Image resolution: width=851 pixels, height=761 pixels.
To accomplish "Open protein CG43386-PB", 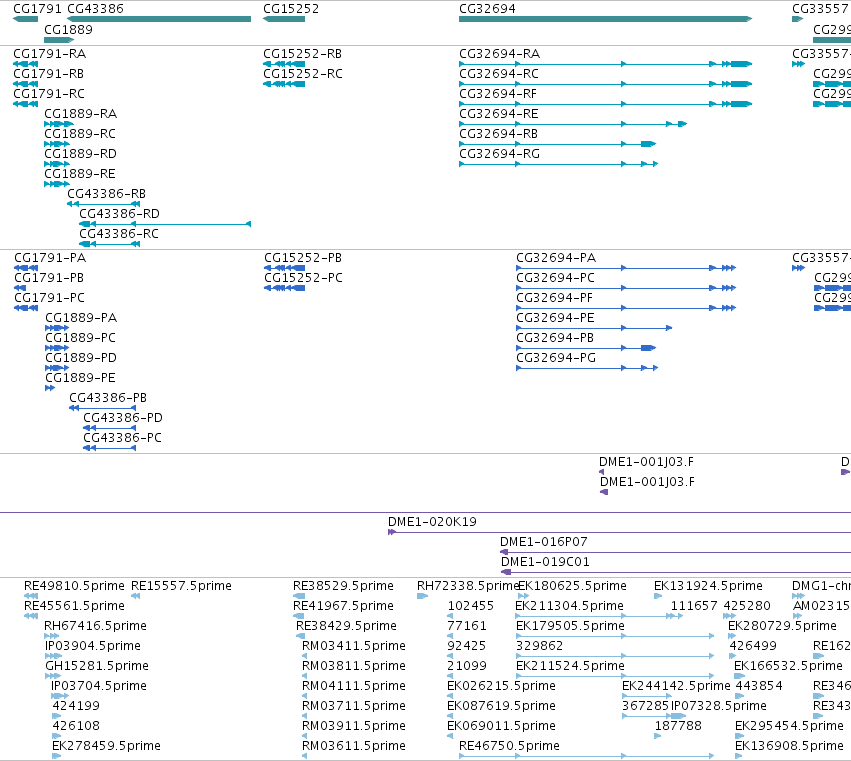I will point(108,398).
